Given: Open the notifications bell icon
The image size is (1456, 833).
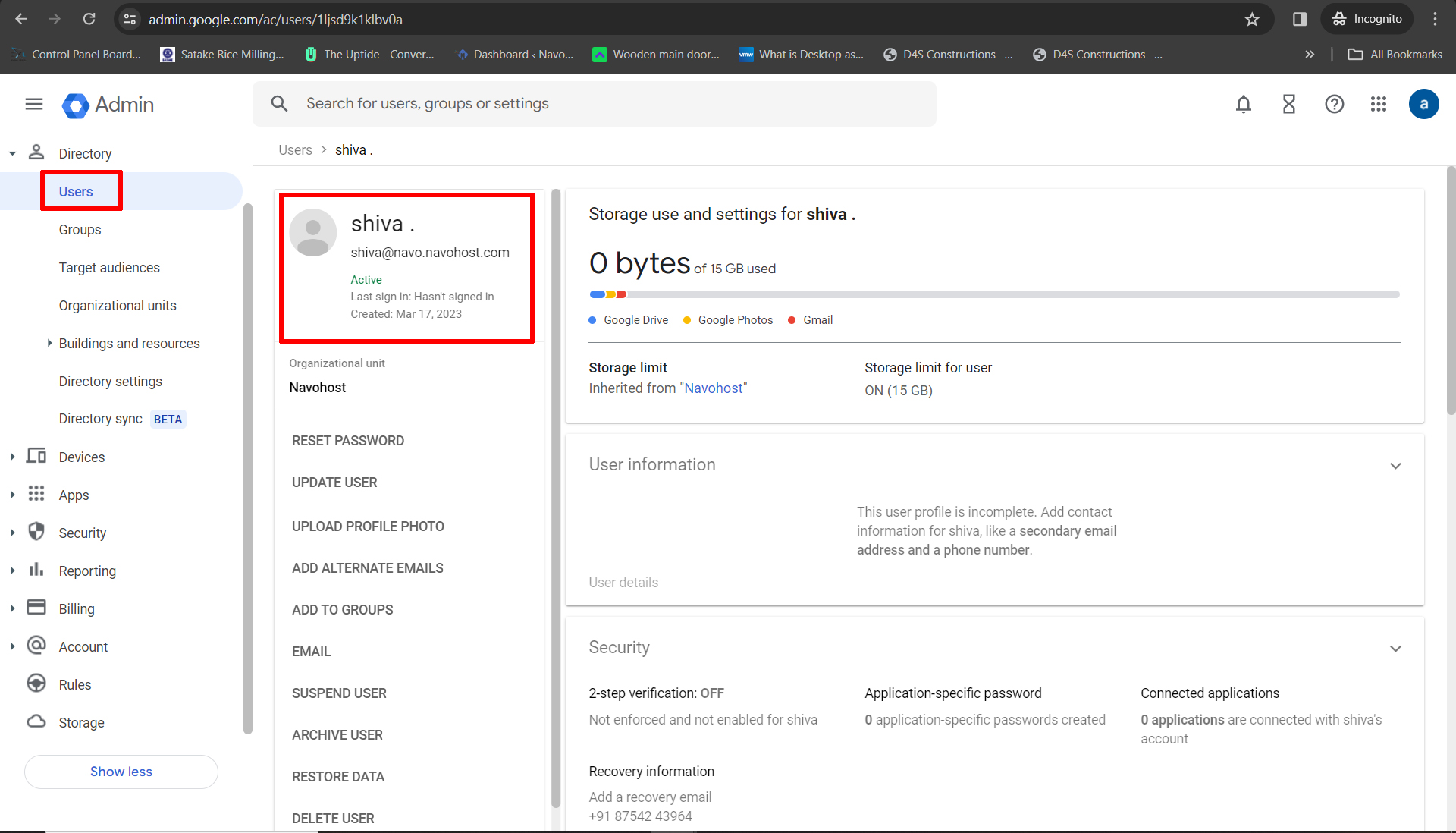Looking at the screenshot, I should tap(1243, 104).
